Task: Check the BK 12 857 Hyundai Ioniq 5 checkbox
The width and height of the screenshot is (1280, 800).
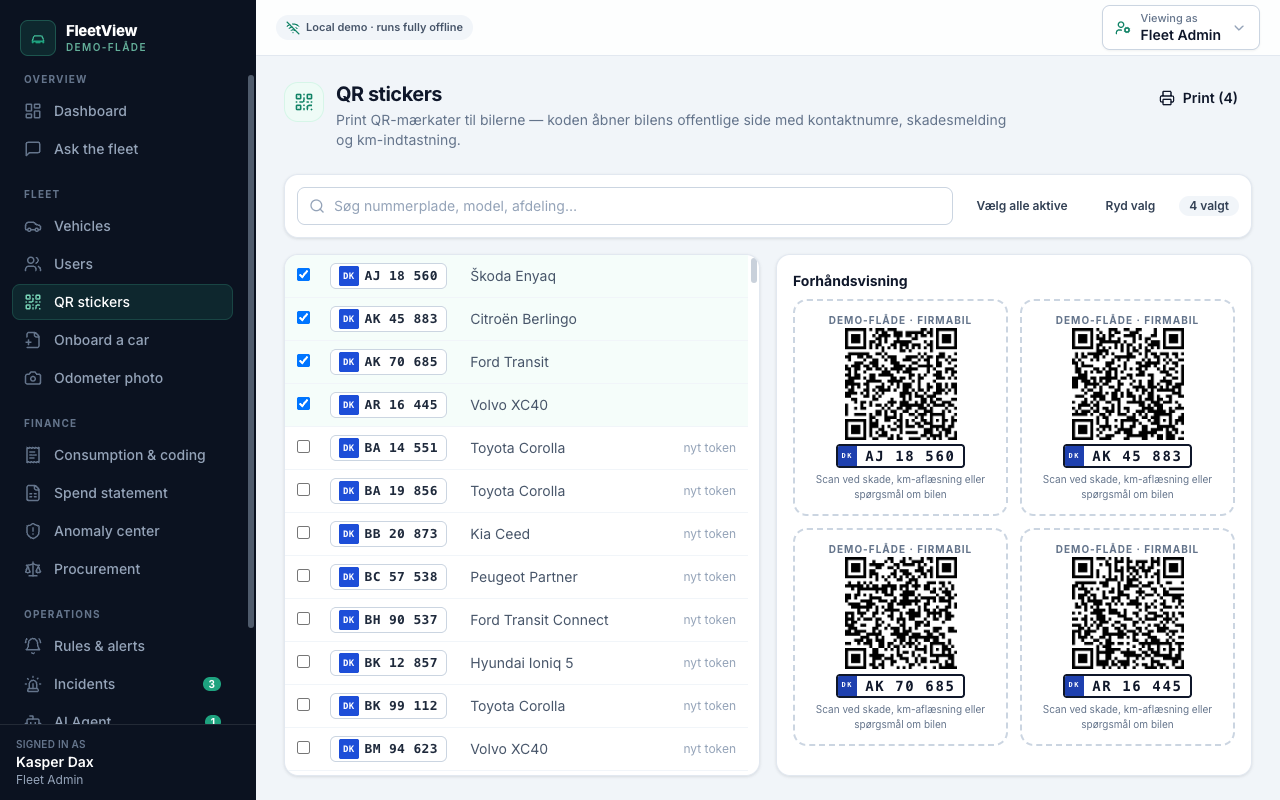Action: pyautogui.click(x=304, y=661)
